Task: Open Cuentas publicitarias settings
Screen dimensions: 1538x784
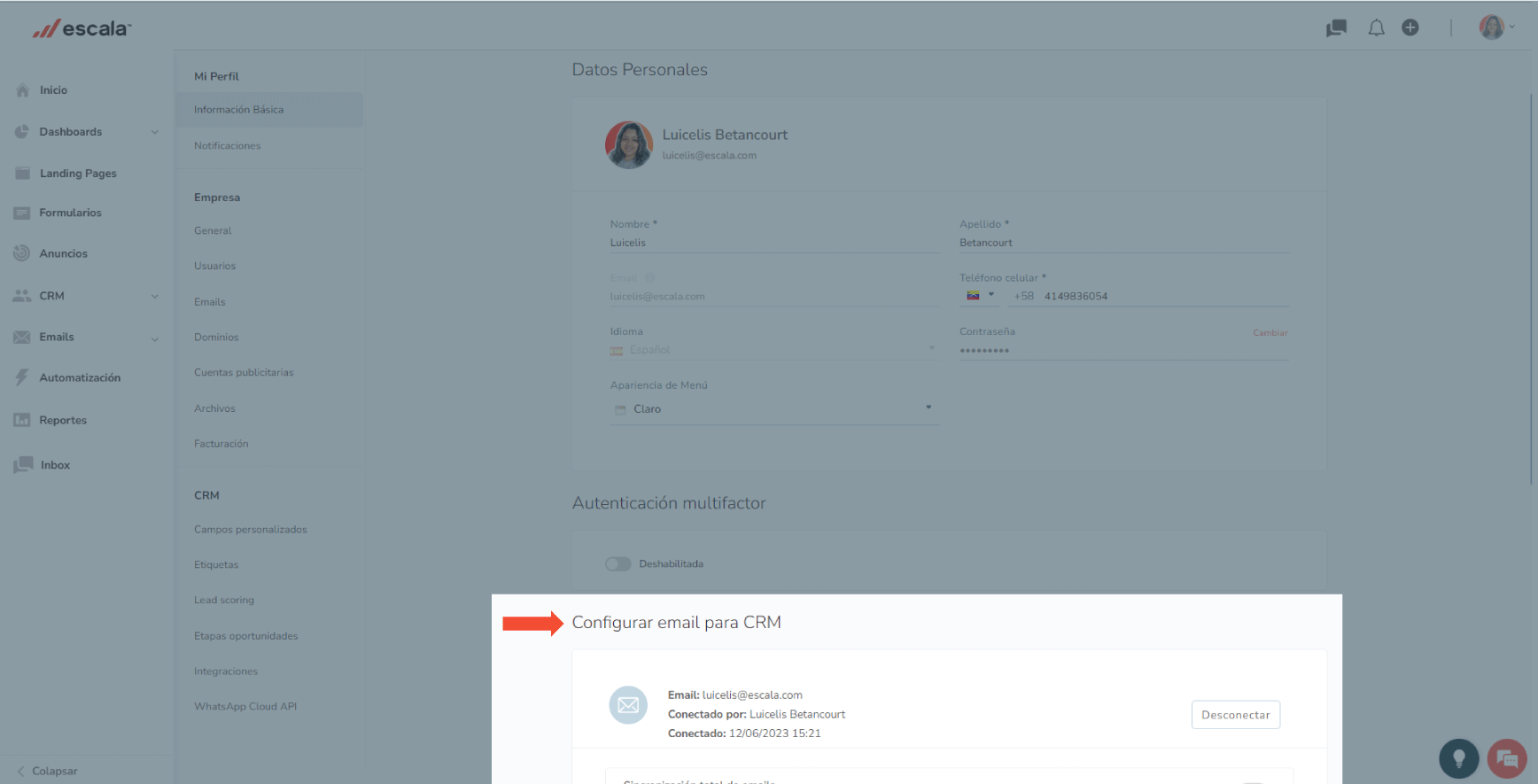Action: [x=244, y=373]
